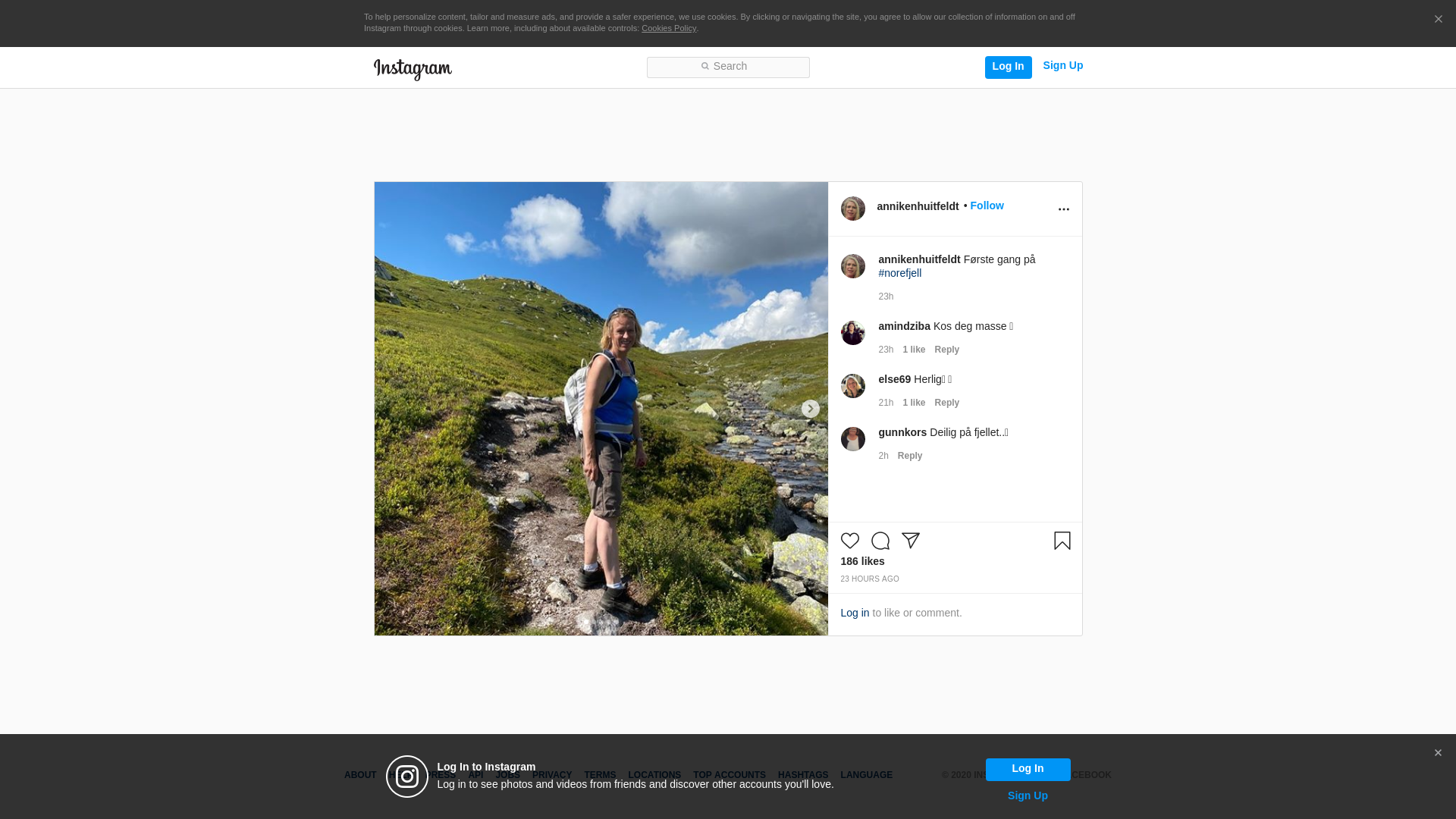This screenshot has height=819, width=1456.
Task: Reply to gunnkors's comment
Action: (909, 456)
